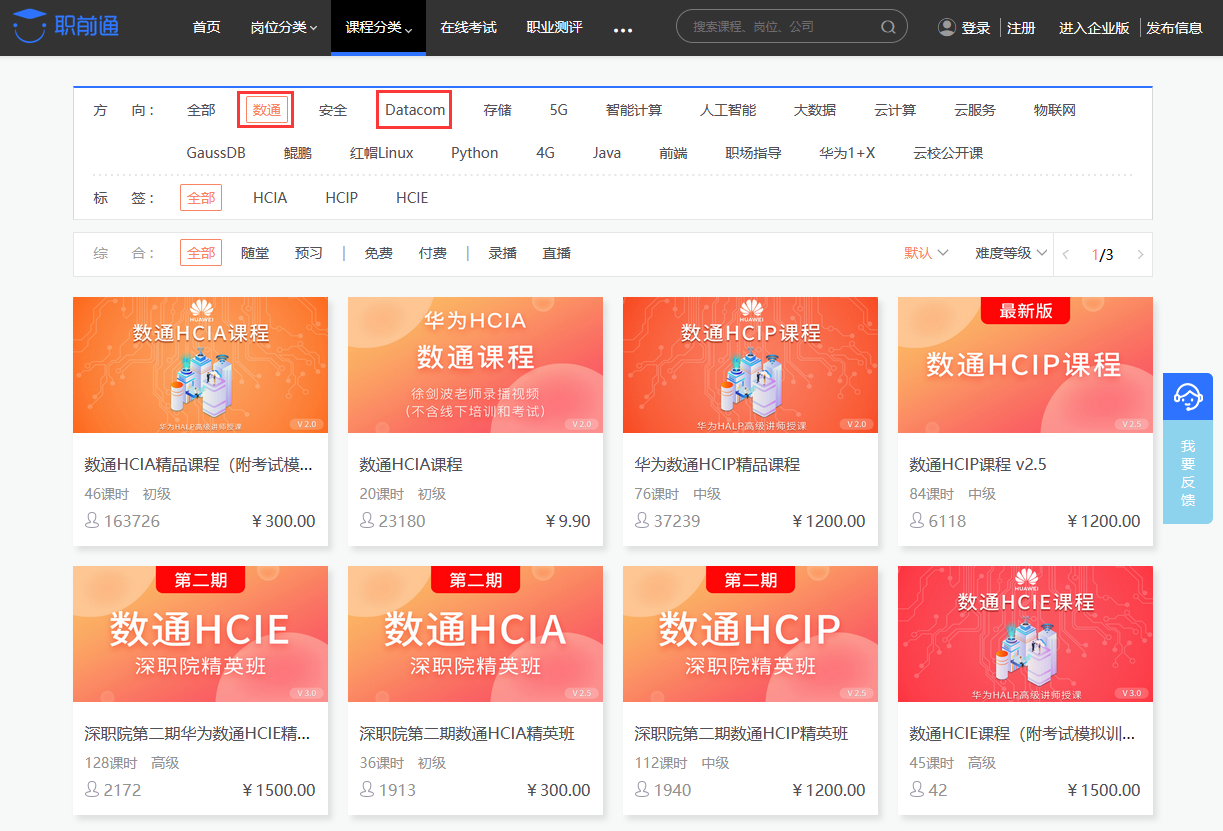1223x831 pixels.
Task: Click the 注册 registration link
Action: tap(1021, 27)
